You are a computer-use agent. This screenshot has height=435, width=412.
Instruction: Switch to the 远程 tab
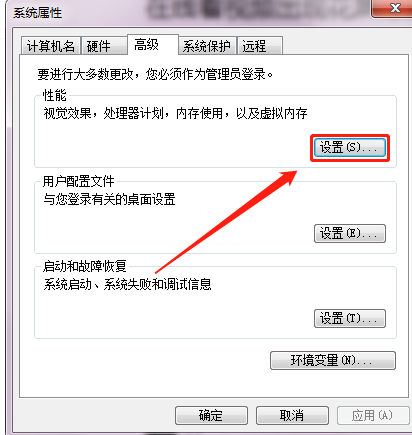pos(260,46)
